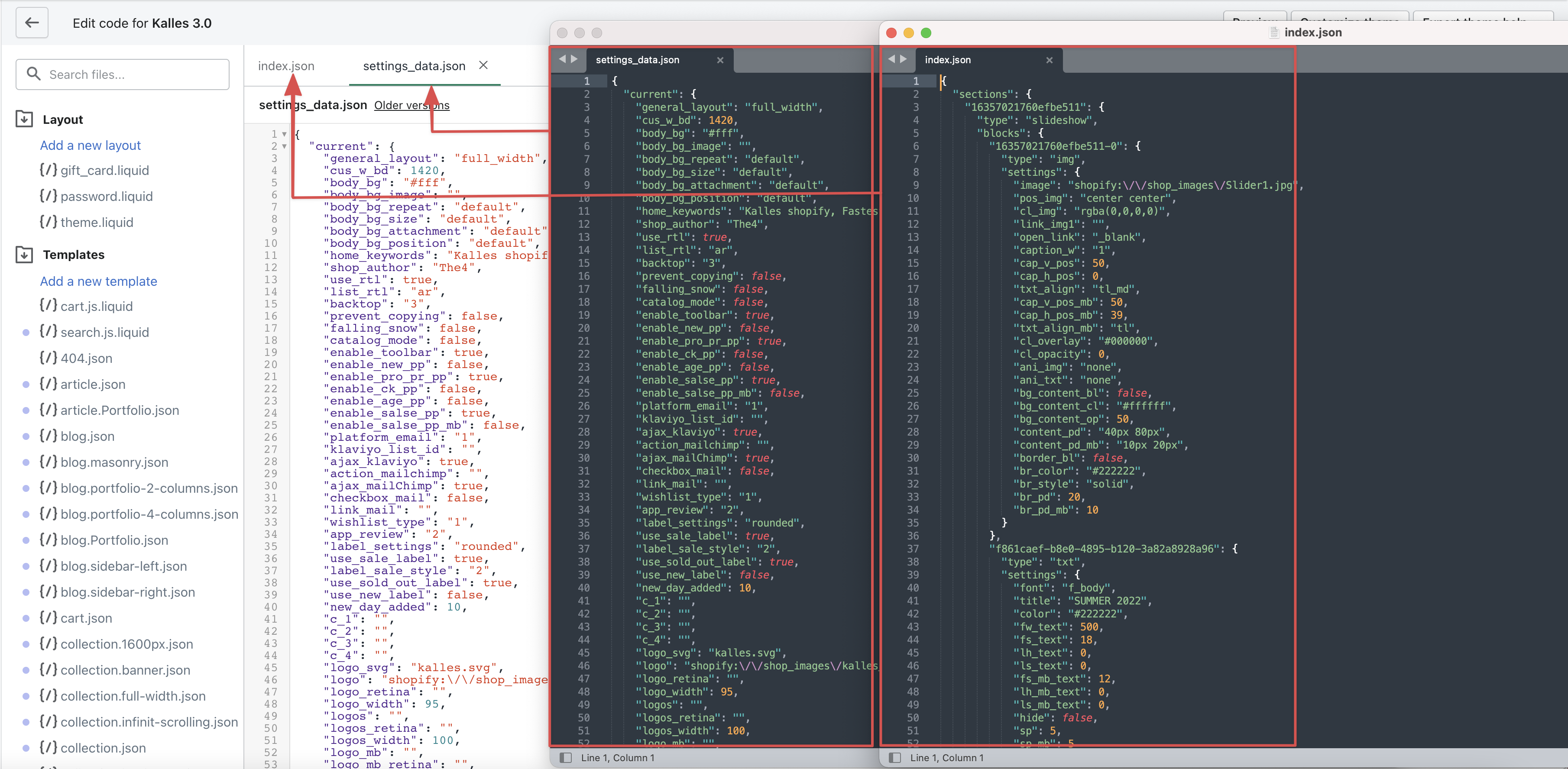Click the code icon next to 404.json
1568x769 pixels.
point(49,358)
